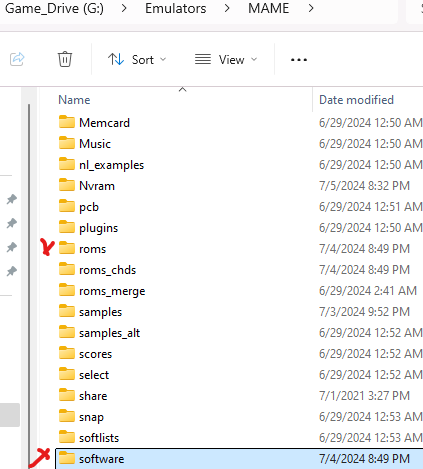This screenshot has height=469, width=423.
Task: Click the topmost pin icon in sidebar
Action: point(12,199)
